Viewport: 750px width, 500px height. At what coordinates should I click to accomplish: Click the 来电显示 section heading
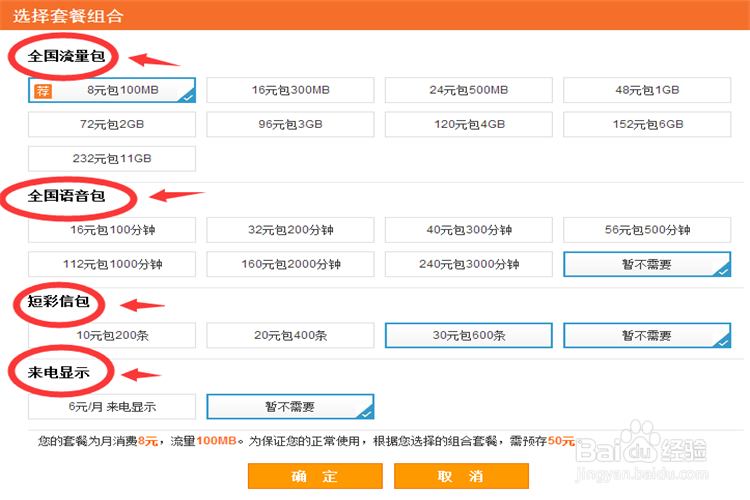point(58,372)
